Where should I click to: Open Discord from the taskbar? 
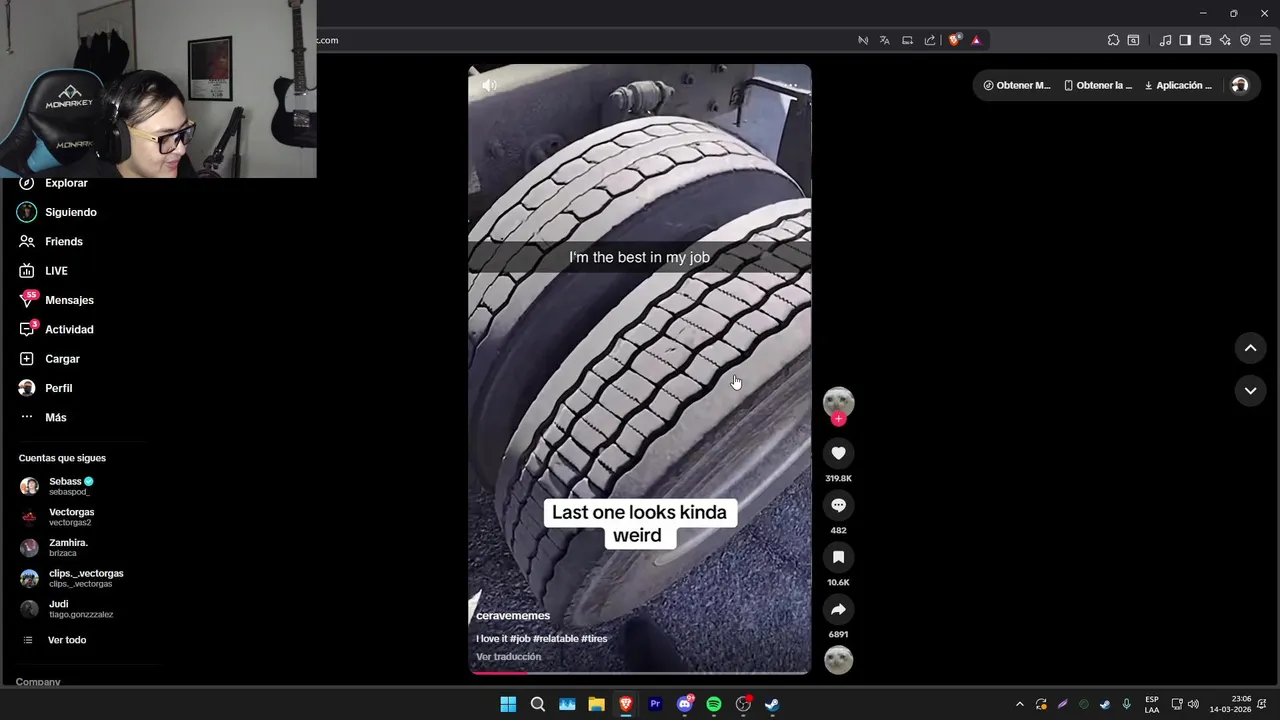click(685, 704)
